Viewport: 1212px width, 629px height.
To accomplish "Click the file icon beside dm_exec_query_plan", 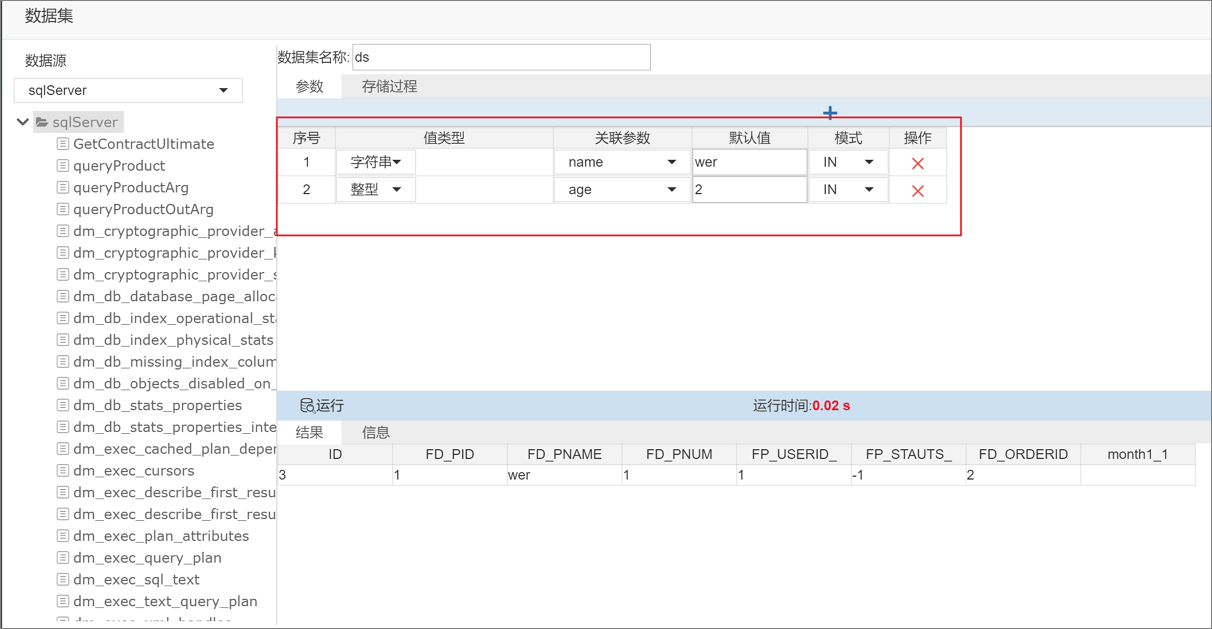I will [x=63, y=558].
